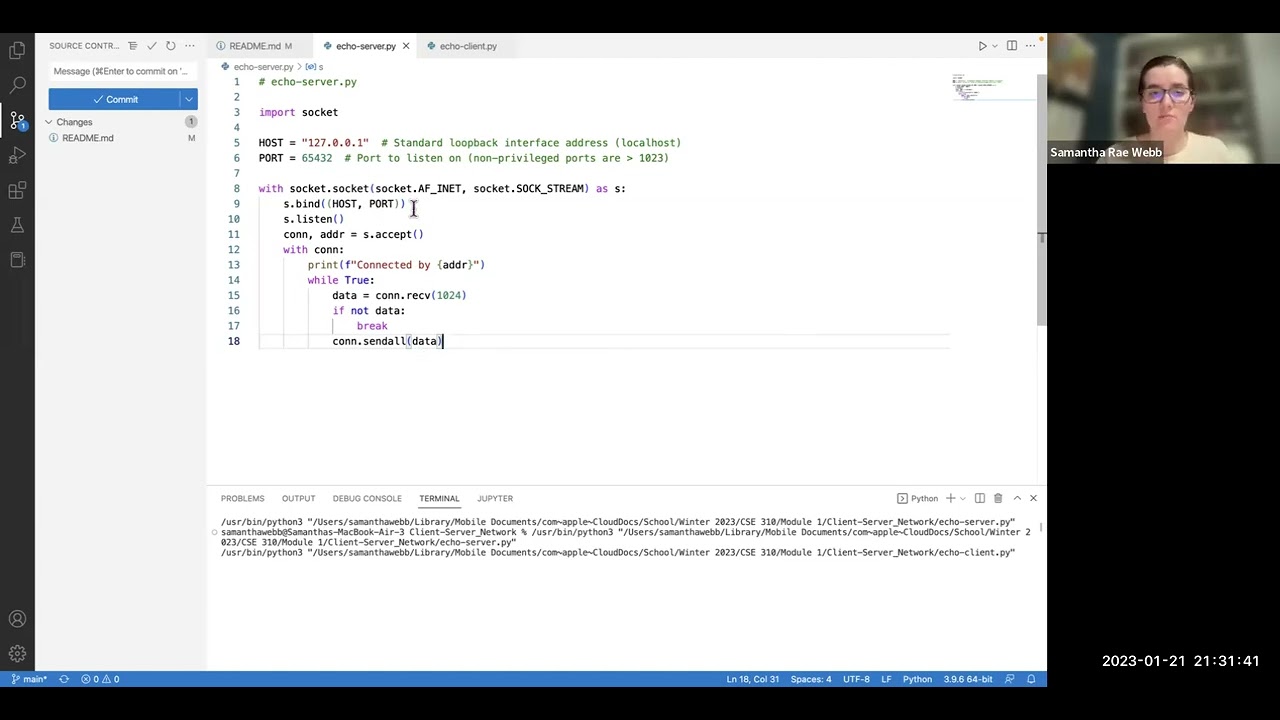Kill terminal with the trash icon
This screenshot has width=1280, height=720.
pyautogui.click(x=997, y=498)
